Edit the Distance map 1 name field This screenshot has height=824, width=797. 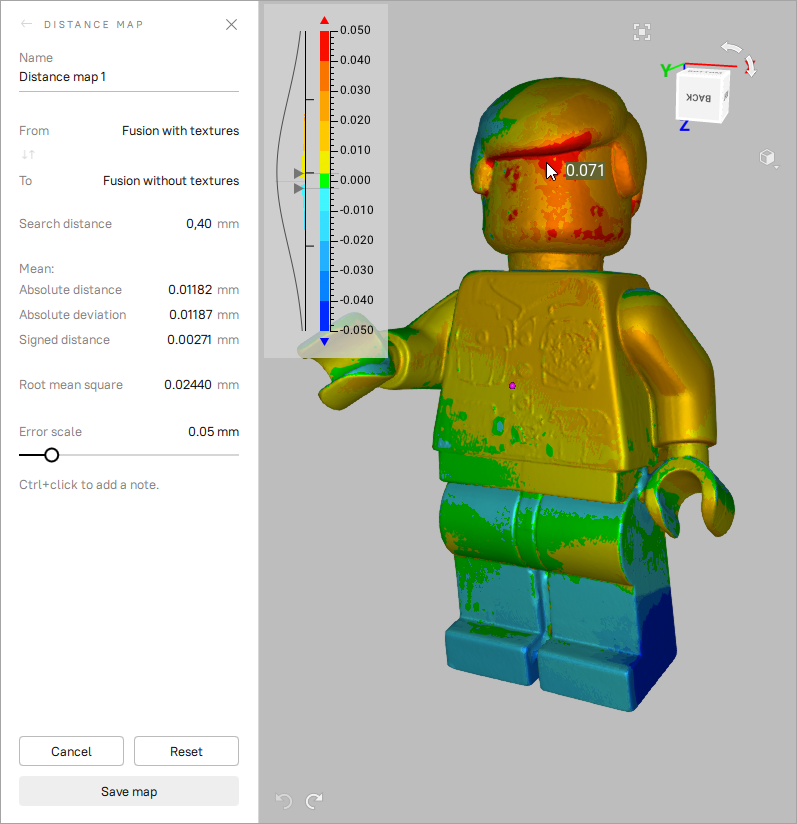point(129,77)
